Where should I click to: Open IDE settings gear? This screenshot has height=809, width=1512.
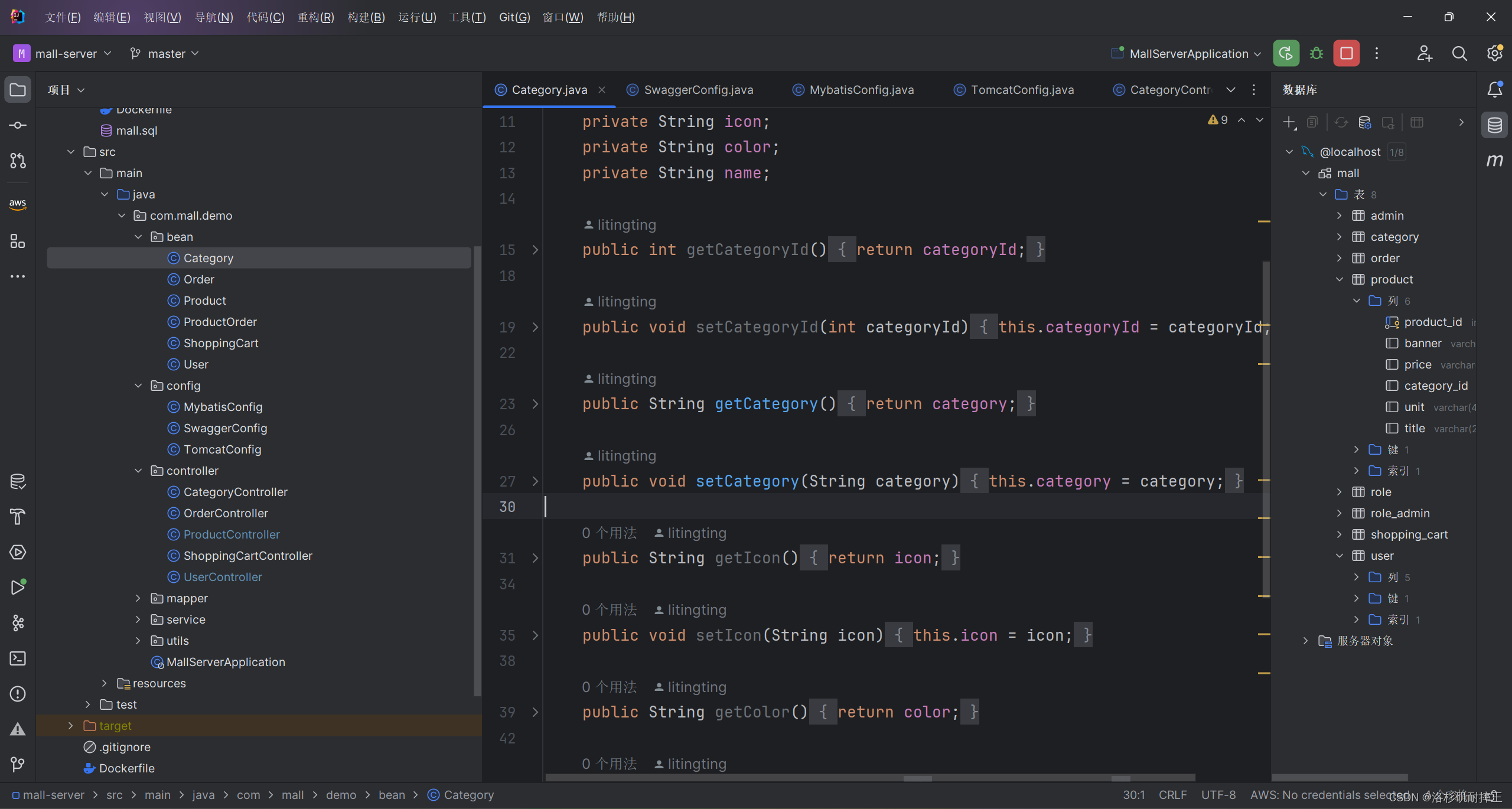point(1495,54)
